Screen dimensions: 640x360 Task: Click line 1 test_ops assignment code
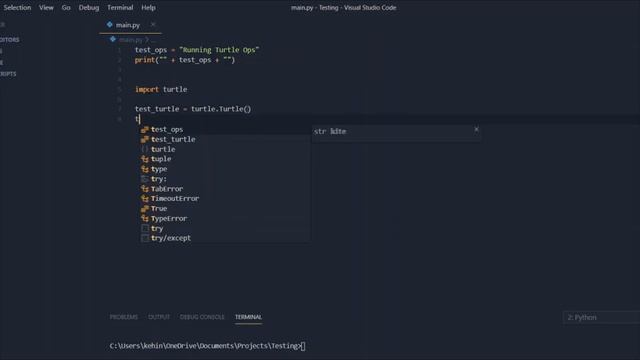click(x=197, y=50)
